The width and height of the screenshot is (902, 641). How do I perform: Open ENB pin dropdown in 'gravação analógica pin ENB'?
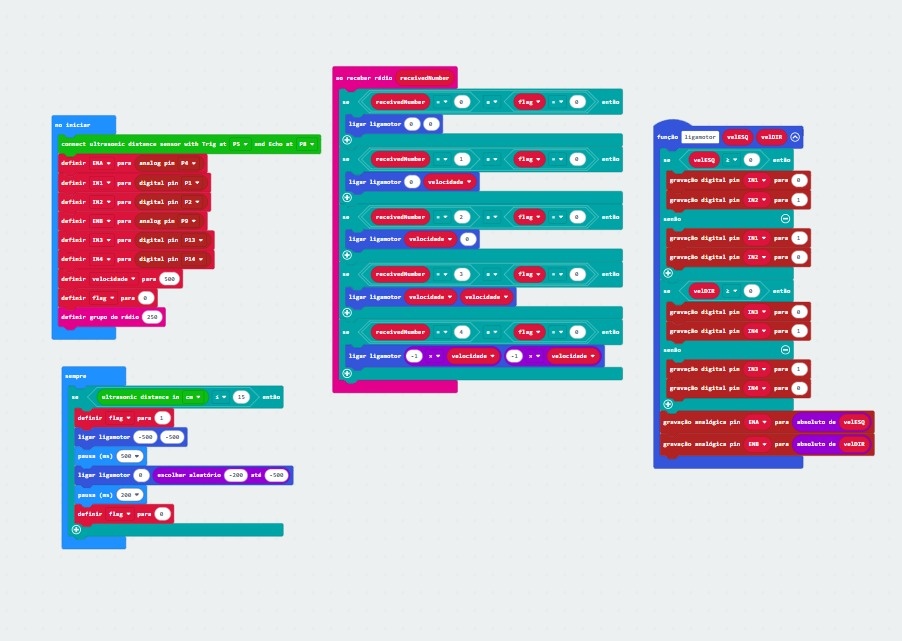(757, 444)
